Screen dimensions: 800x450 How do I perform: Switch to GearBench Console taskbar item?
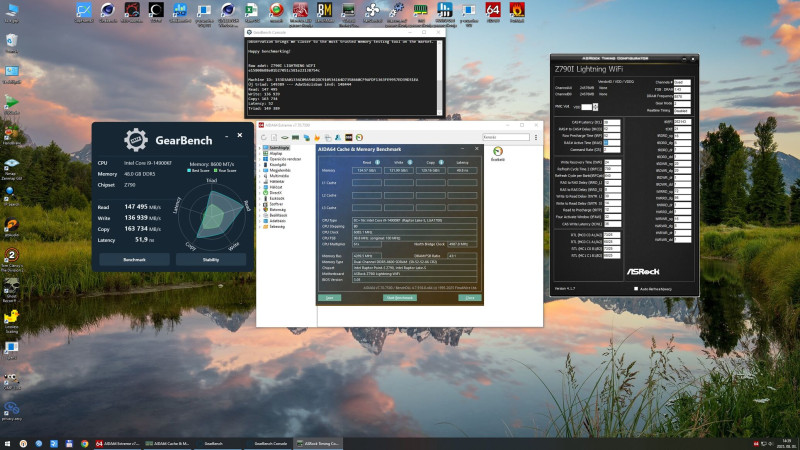(267, 444)
